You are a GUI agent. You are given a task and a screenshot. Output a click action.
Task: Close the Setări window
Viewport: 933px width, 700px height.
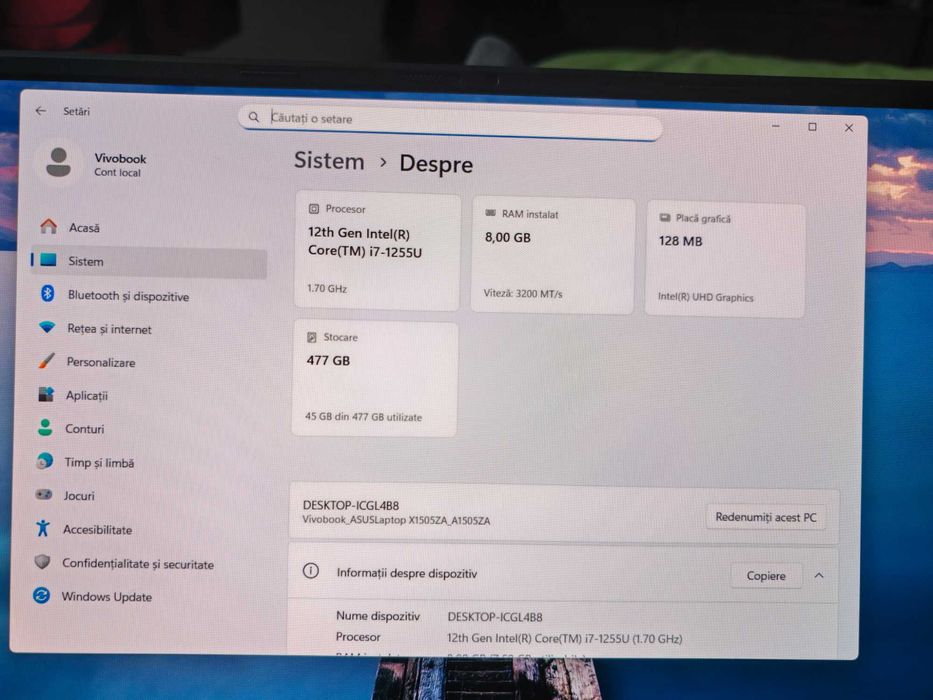849,128
